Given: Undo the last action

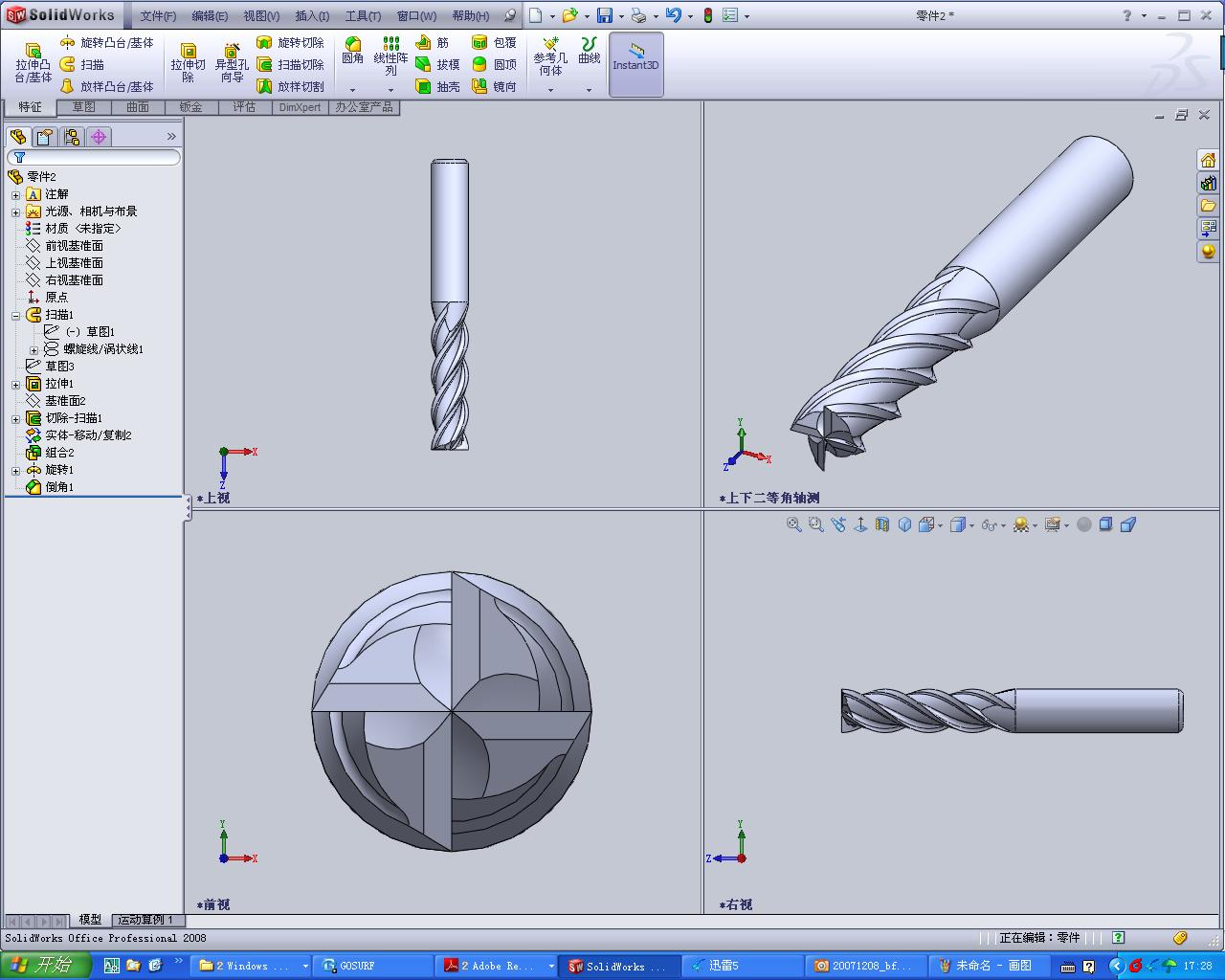Looking at the screenshot, I should tap(674, 15).
